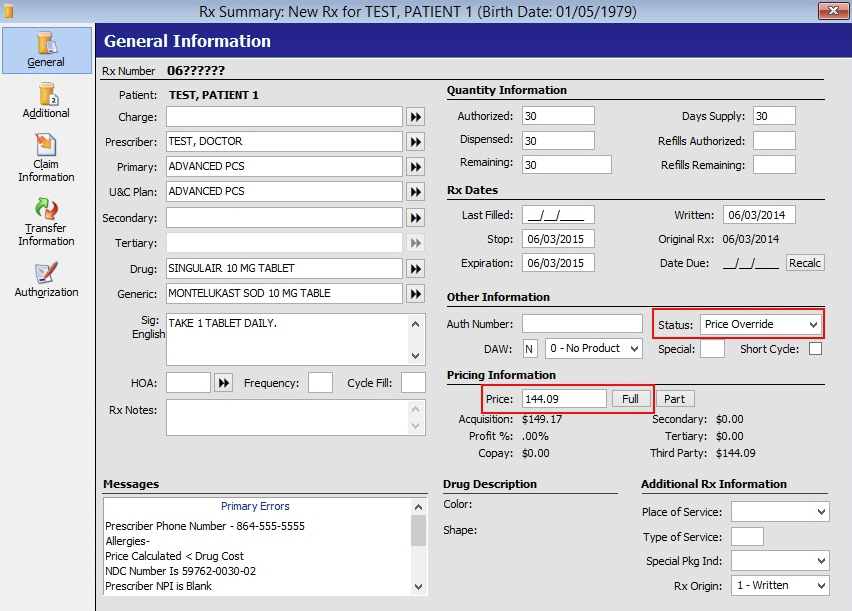Click the Messages scrollbar thumb
Image resolution: width=852 pixels, height=611 pixels.
(418, 531)
